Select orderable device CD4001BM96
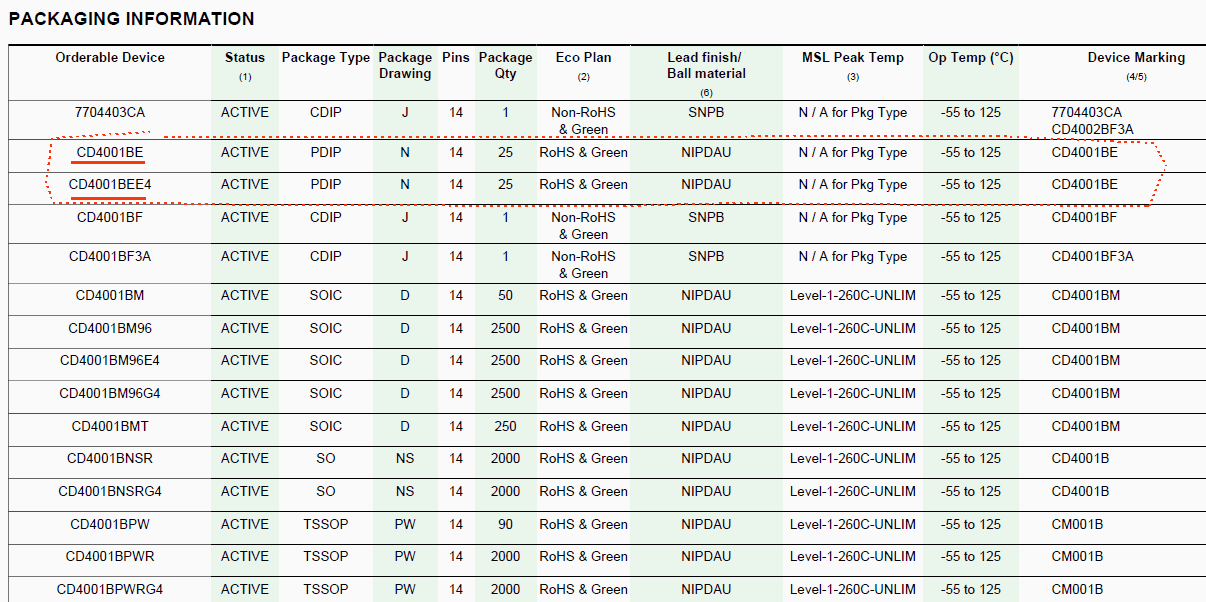Image resolution: width=1206 pixels, height=602 pixels. point(110,329)
